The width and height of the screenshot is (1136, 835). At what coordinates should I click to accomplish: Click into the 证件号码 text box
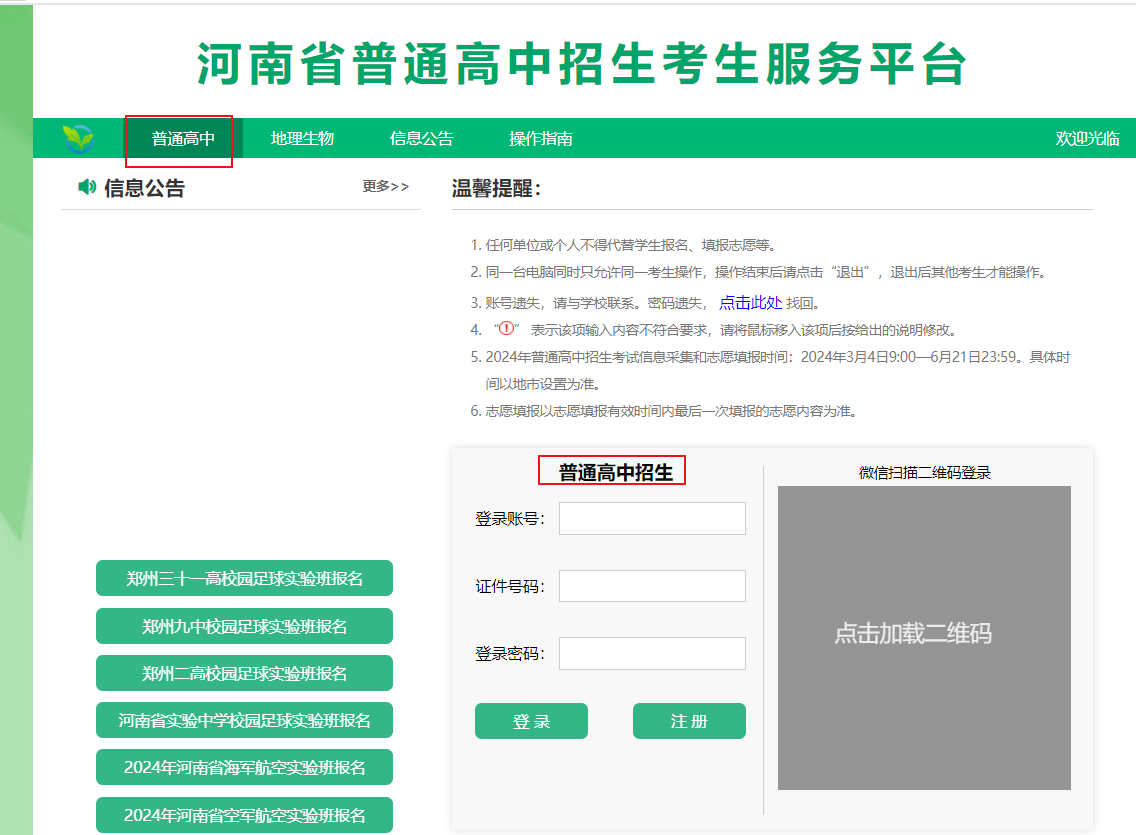click(652, 586)
